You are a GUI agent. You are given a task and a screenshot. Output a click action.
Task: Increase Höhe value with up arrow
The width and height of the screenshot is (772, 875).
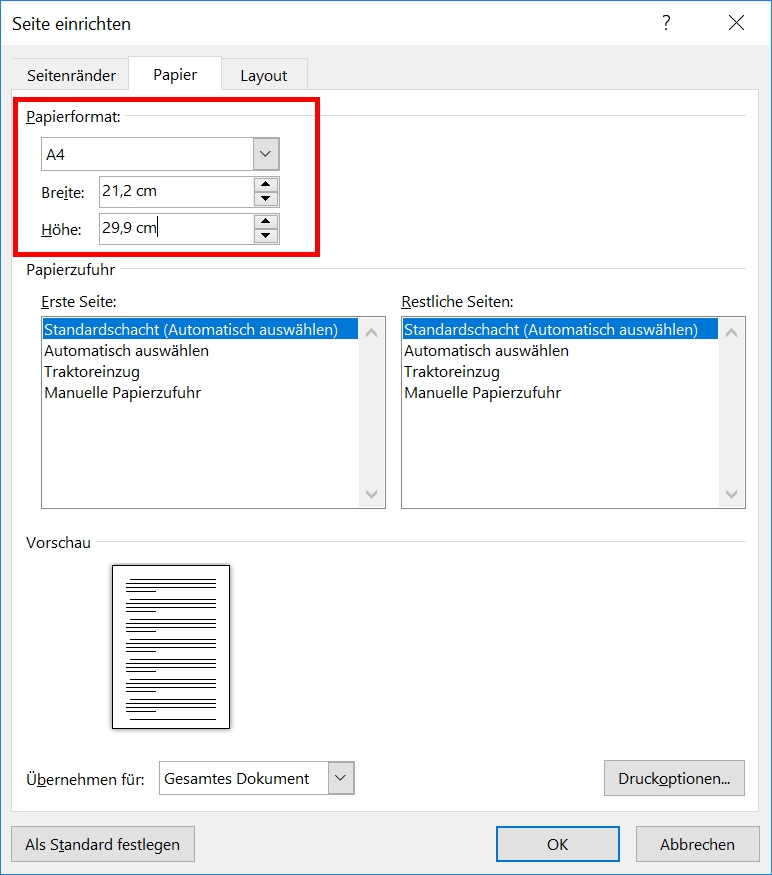[x=265, y=221]
